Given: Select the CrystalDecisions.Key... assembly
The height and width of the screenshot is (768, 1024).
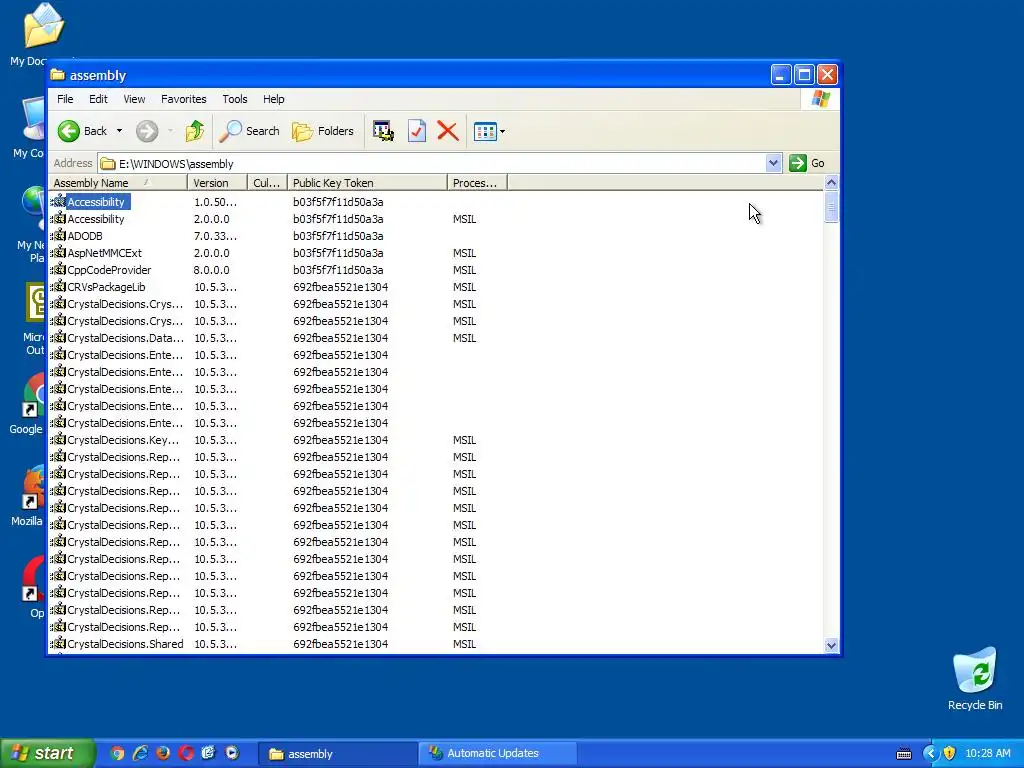Looking at the screenshot, I should point(123,440).
